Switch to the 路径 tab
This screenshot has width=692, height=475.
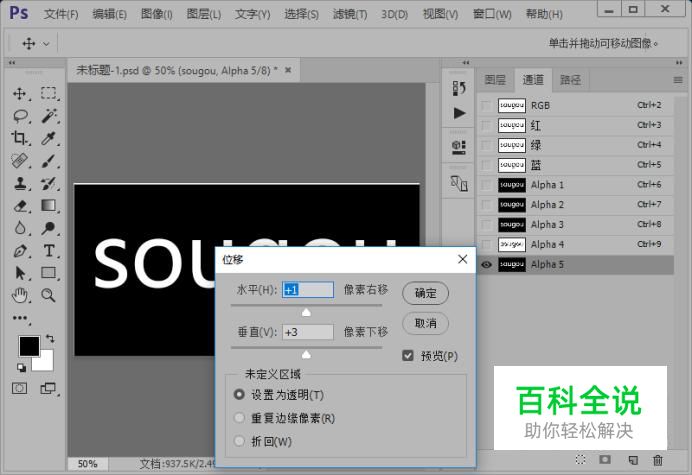pyautogui.click(x=570, y=80)
